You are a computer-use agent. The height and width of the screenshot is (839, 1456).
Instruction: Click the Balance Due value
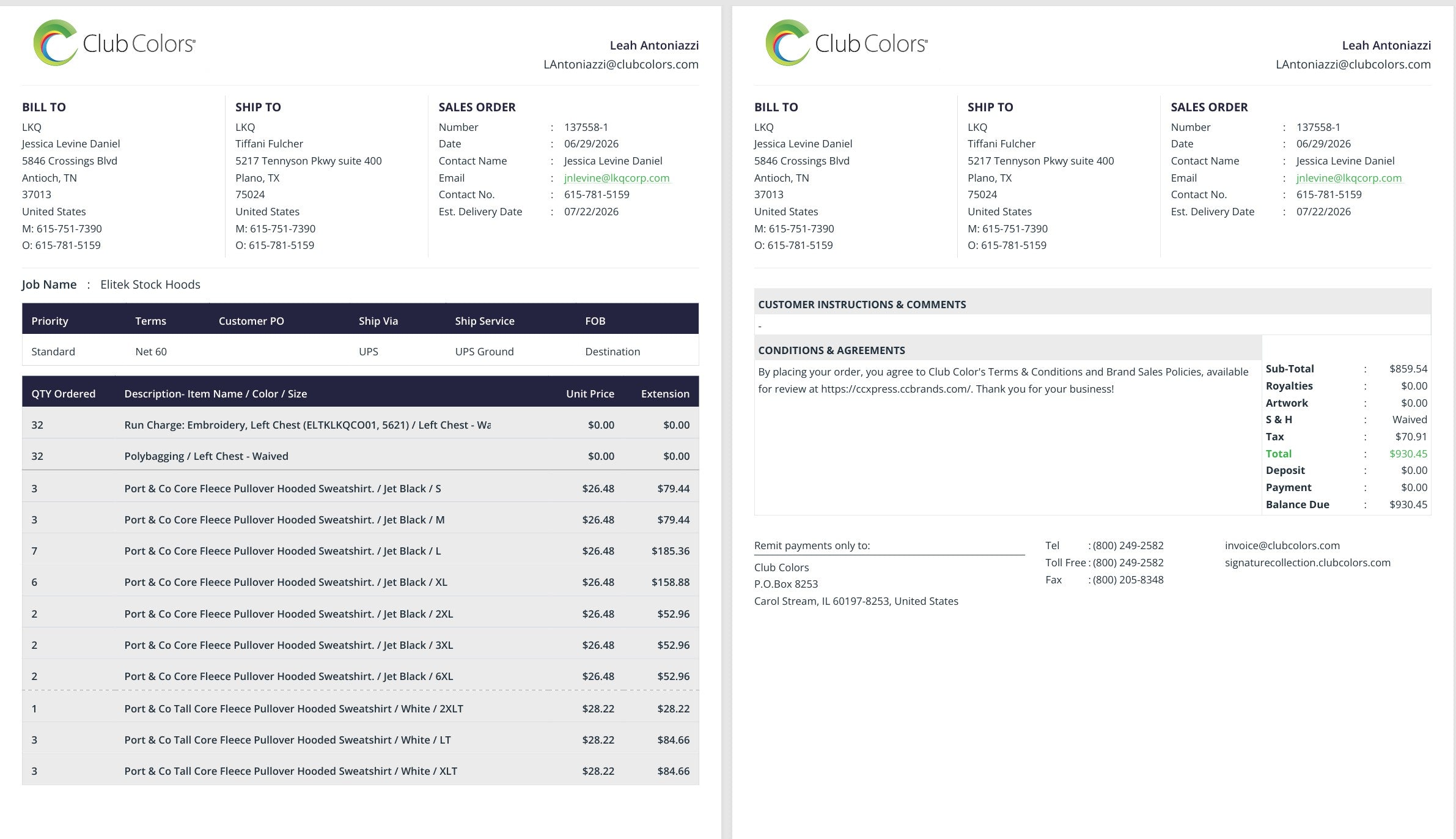pos(1408,505)
